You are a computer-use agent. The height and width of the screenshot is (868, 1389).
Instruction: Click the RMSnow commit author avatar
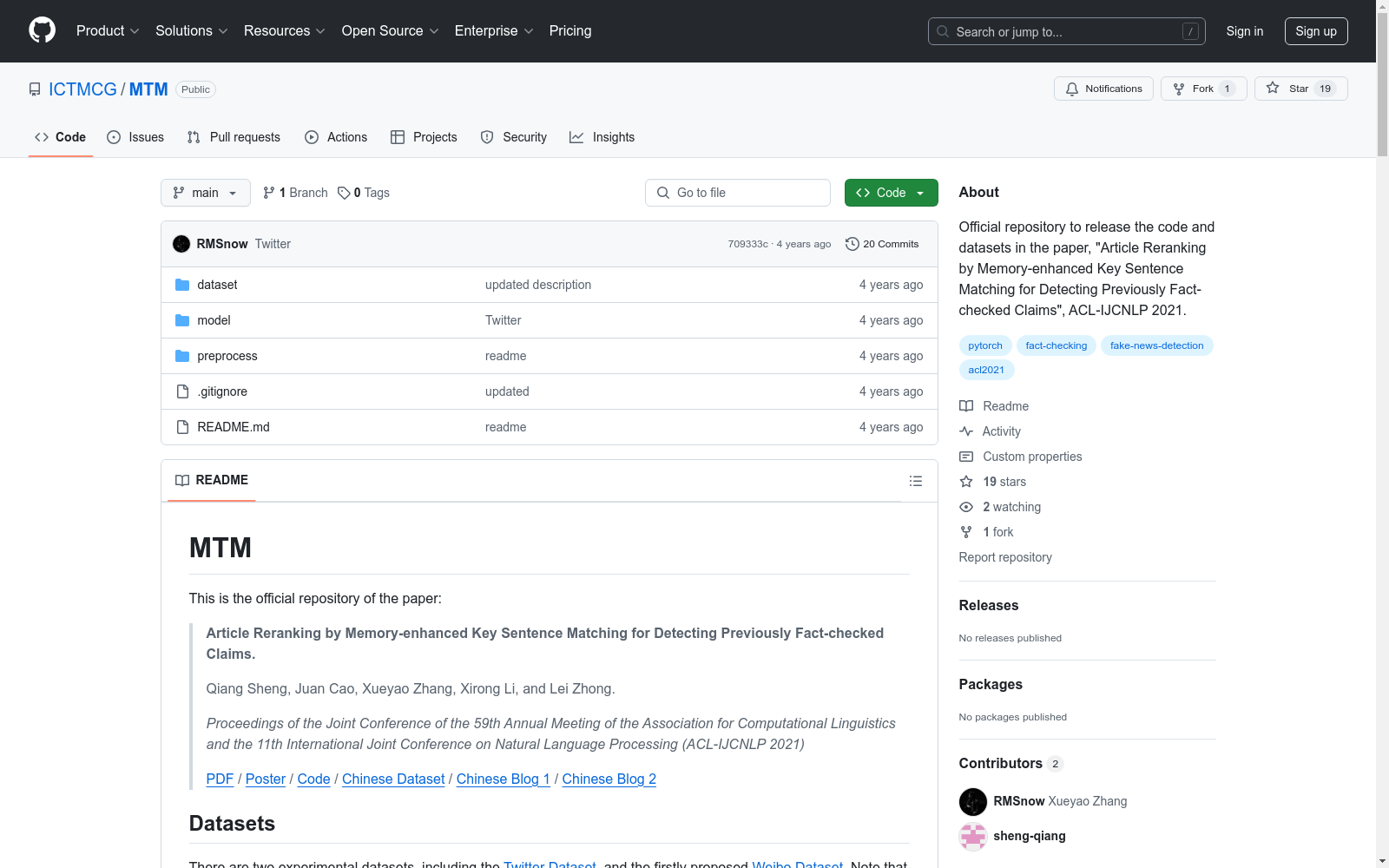(x=181, y=244)
